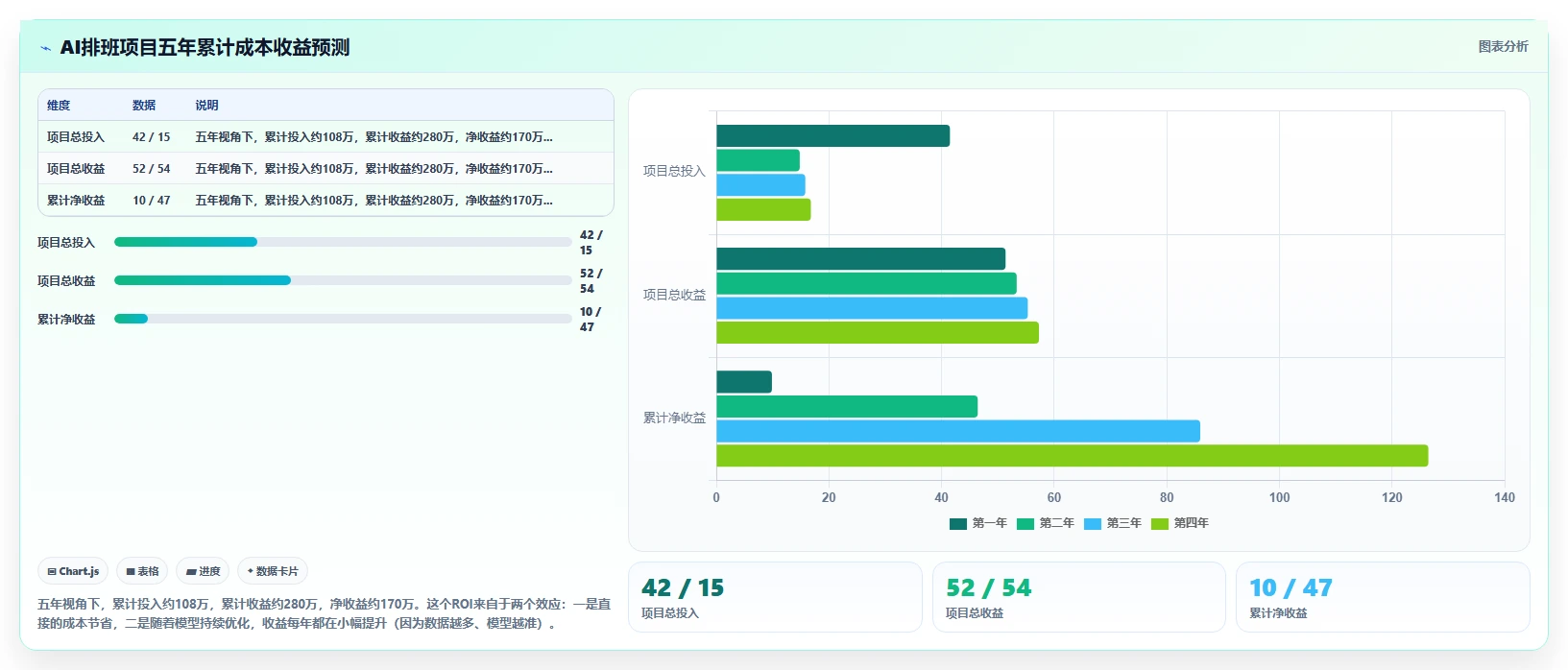Viewport: 1568px width, 670px height.
Task: Select the 累计净收益 table row cell
Action: 76,201
